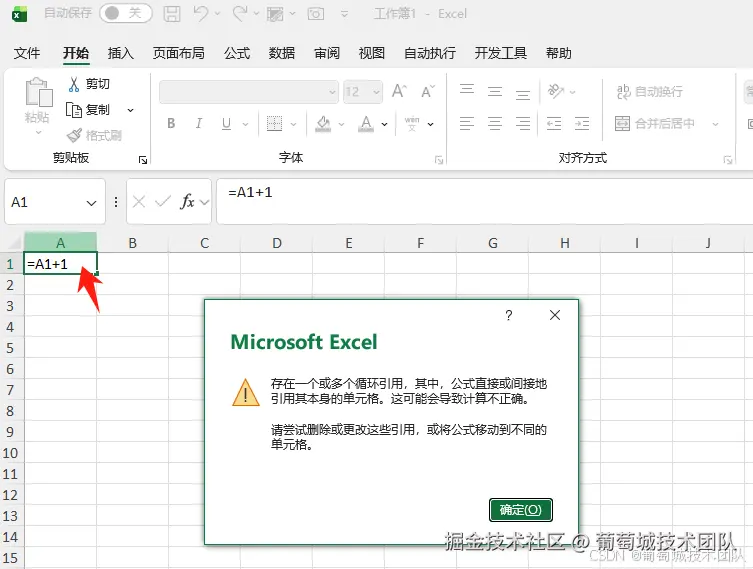
Task: Click the Font Color A icon
Action: pyautogui.click(x=366, y=124)
